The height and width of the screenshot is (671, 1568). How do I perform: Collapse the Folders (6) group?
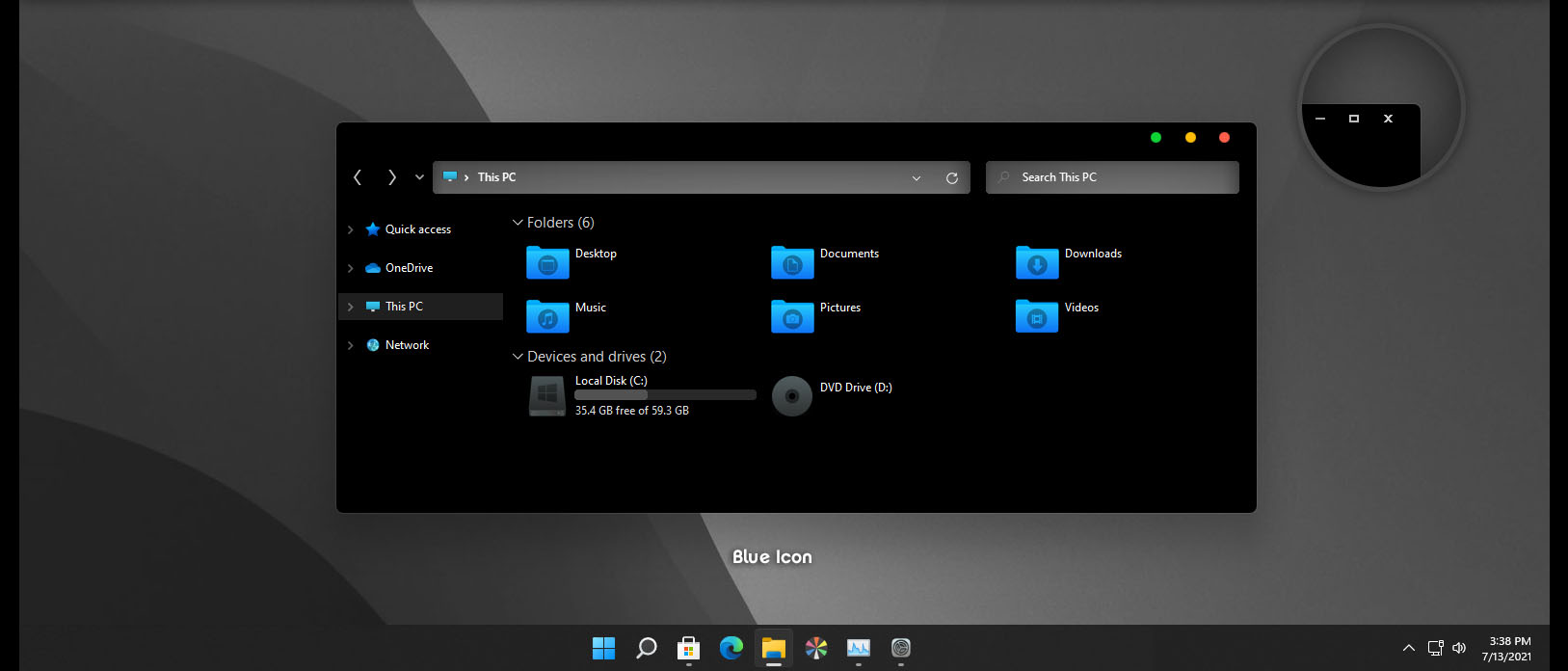pos(518,223)
